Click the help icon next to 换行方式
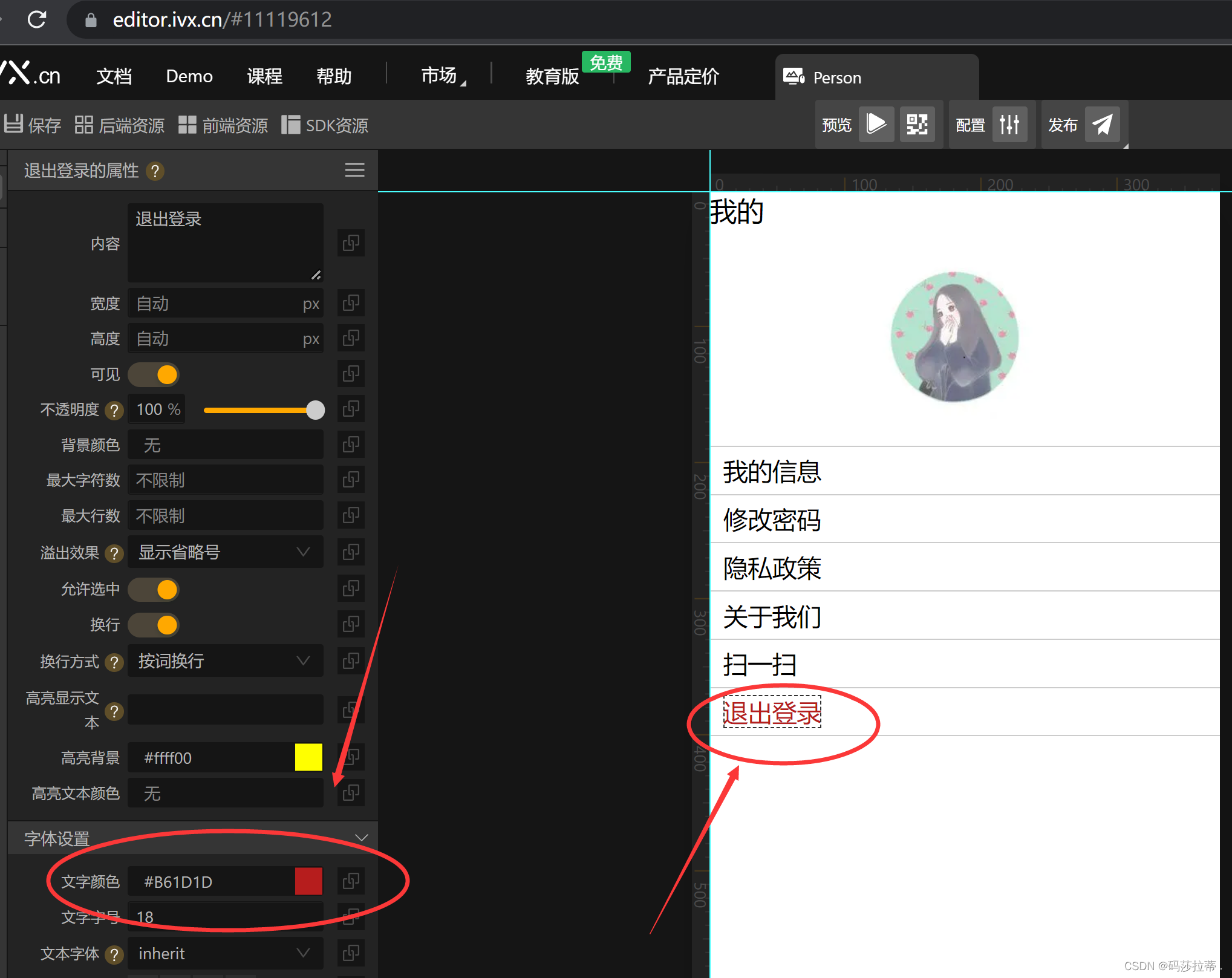 tap(114, 662)
